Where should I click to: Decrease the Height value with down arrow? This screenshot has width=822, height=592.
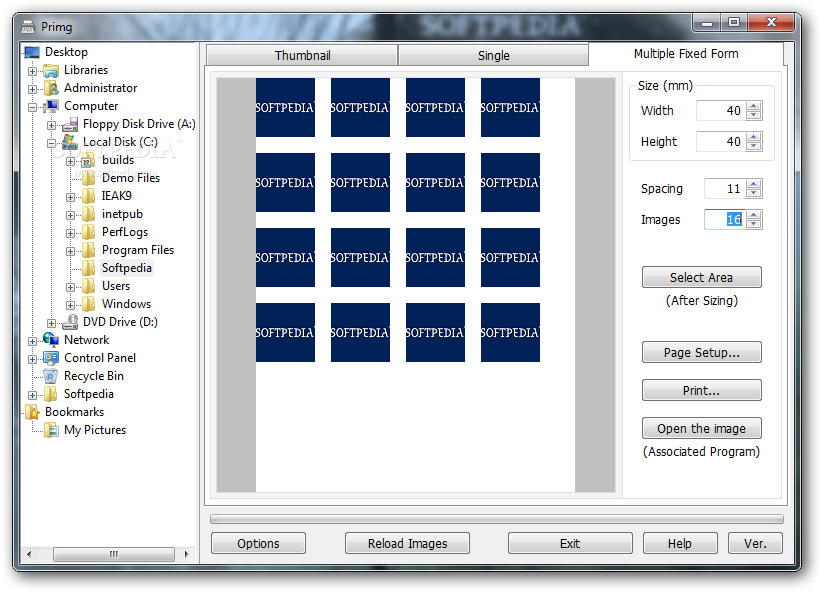click(754, 146)
